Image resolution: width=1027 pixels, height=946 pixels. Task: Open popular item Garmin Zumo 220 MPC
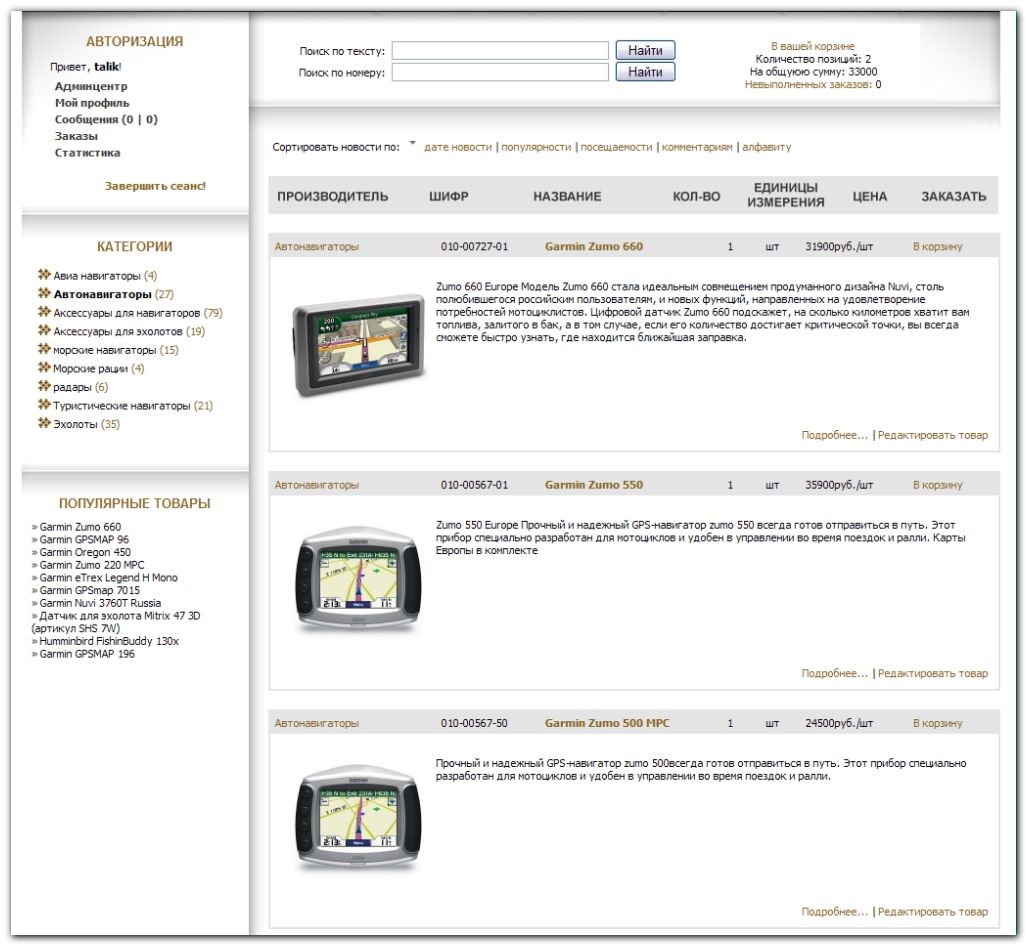92,565
